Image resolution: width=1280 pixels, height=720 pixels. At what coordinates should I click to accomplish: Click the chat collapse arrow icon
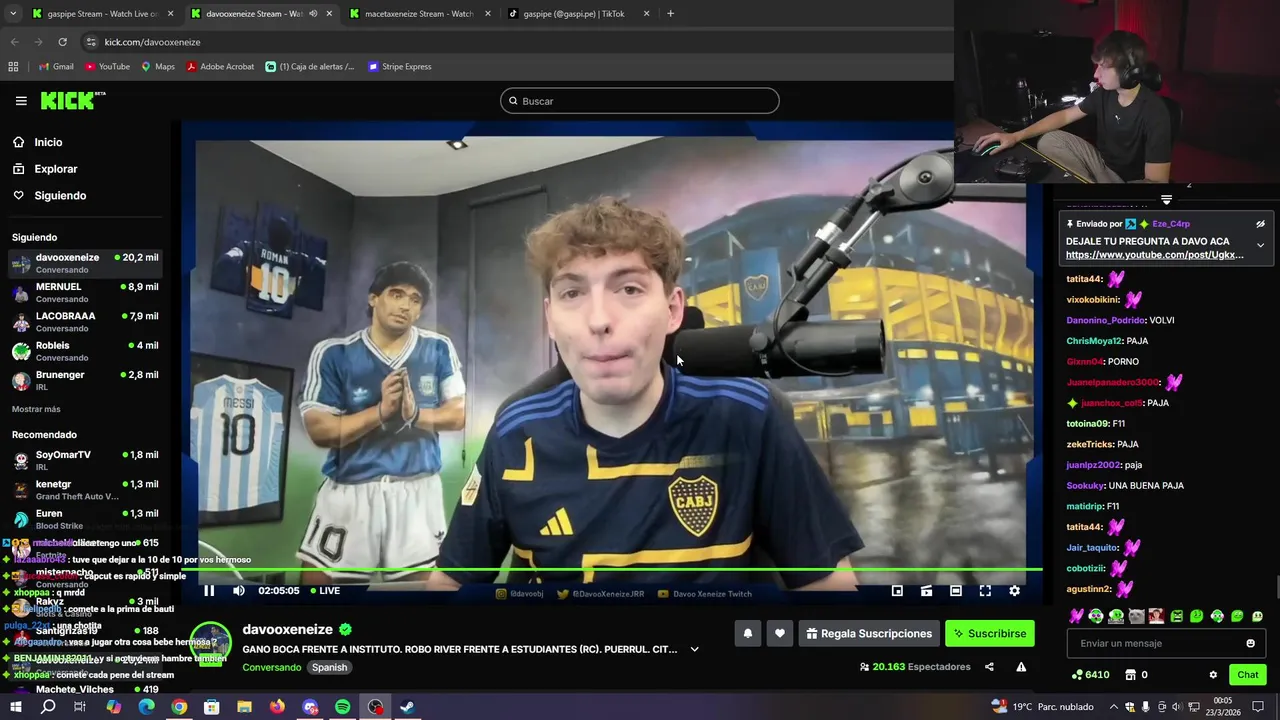click(1166, 199)
